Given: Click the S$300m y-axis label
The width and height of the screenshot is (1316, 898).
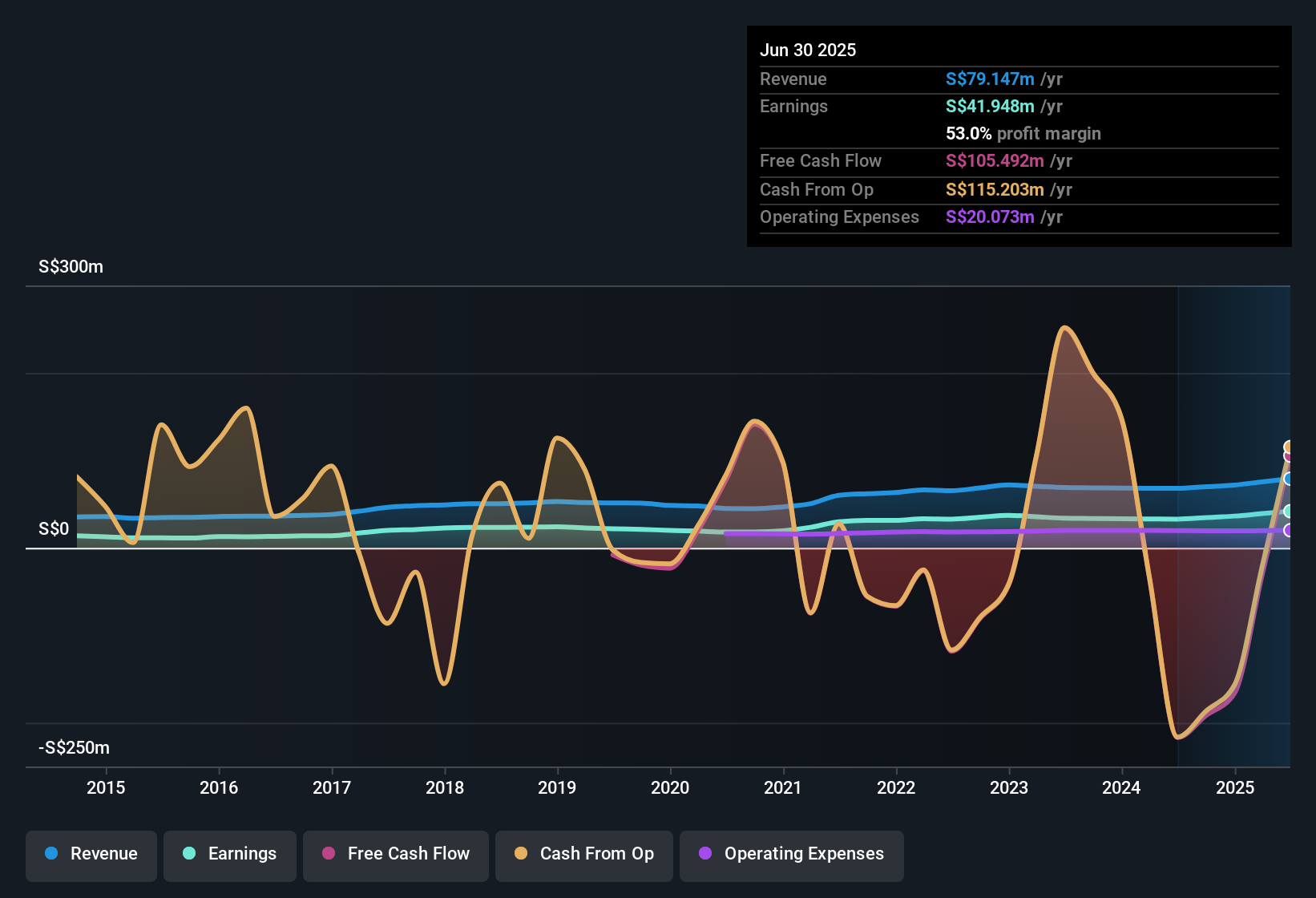Looking at the screenshot, I should pos(71,267).
